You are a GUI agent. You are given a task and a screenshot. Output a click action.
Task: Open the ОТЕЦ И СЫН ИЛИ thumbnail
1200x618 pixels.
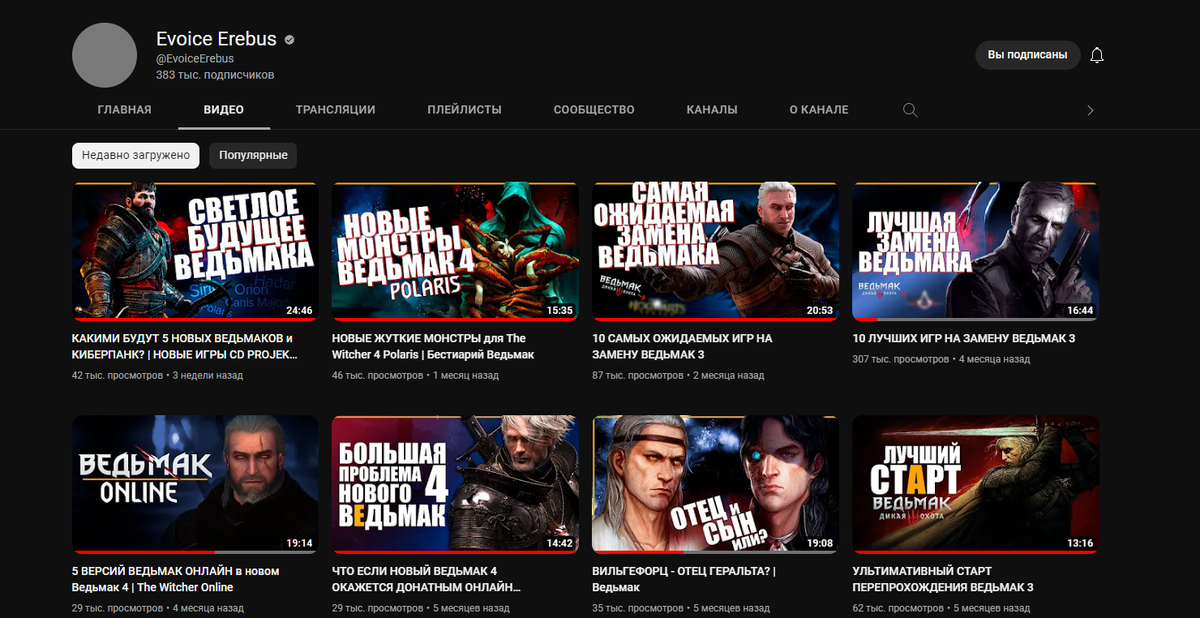click(x=715, y=485)
